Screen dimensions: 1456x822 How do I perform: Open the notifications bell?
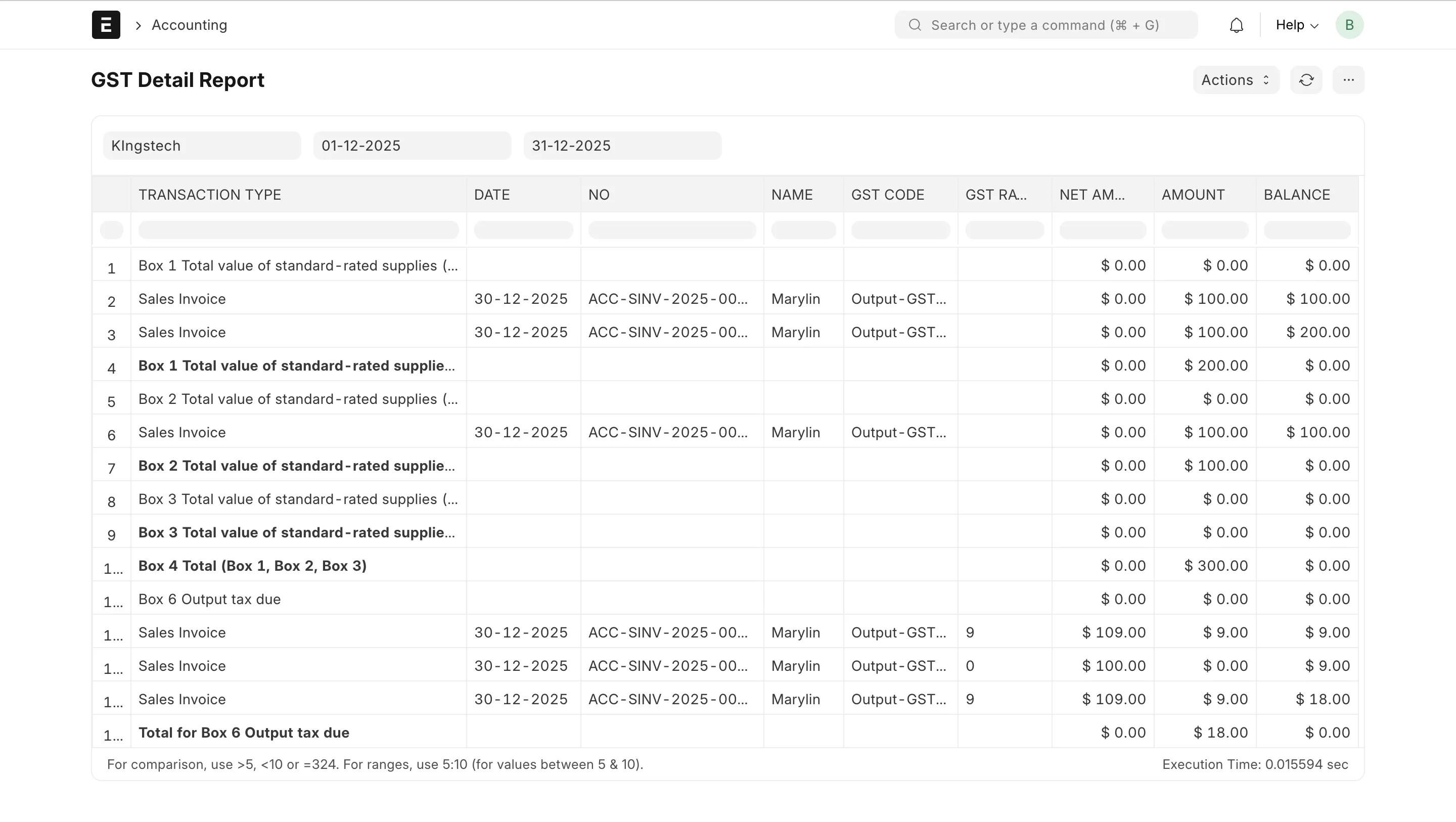coord(1236,25)
